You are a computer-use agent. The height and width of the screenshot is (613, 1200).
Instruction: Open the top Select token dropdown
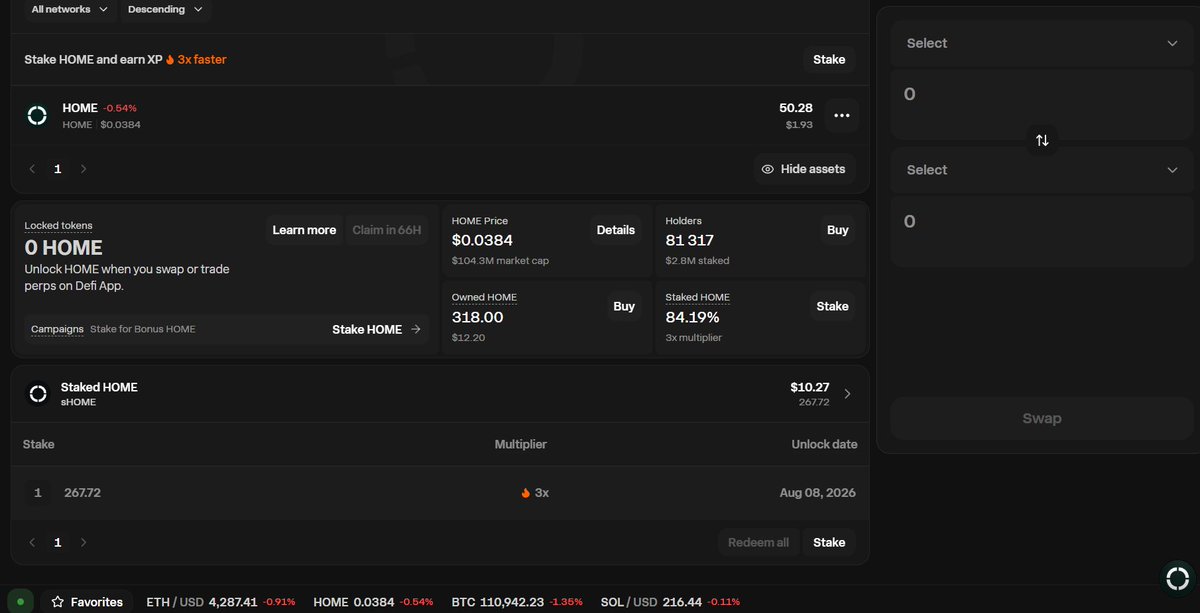coord(1042,43)
